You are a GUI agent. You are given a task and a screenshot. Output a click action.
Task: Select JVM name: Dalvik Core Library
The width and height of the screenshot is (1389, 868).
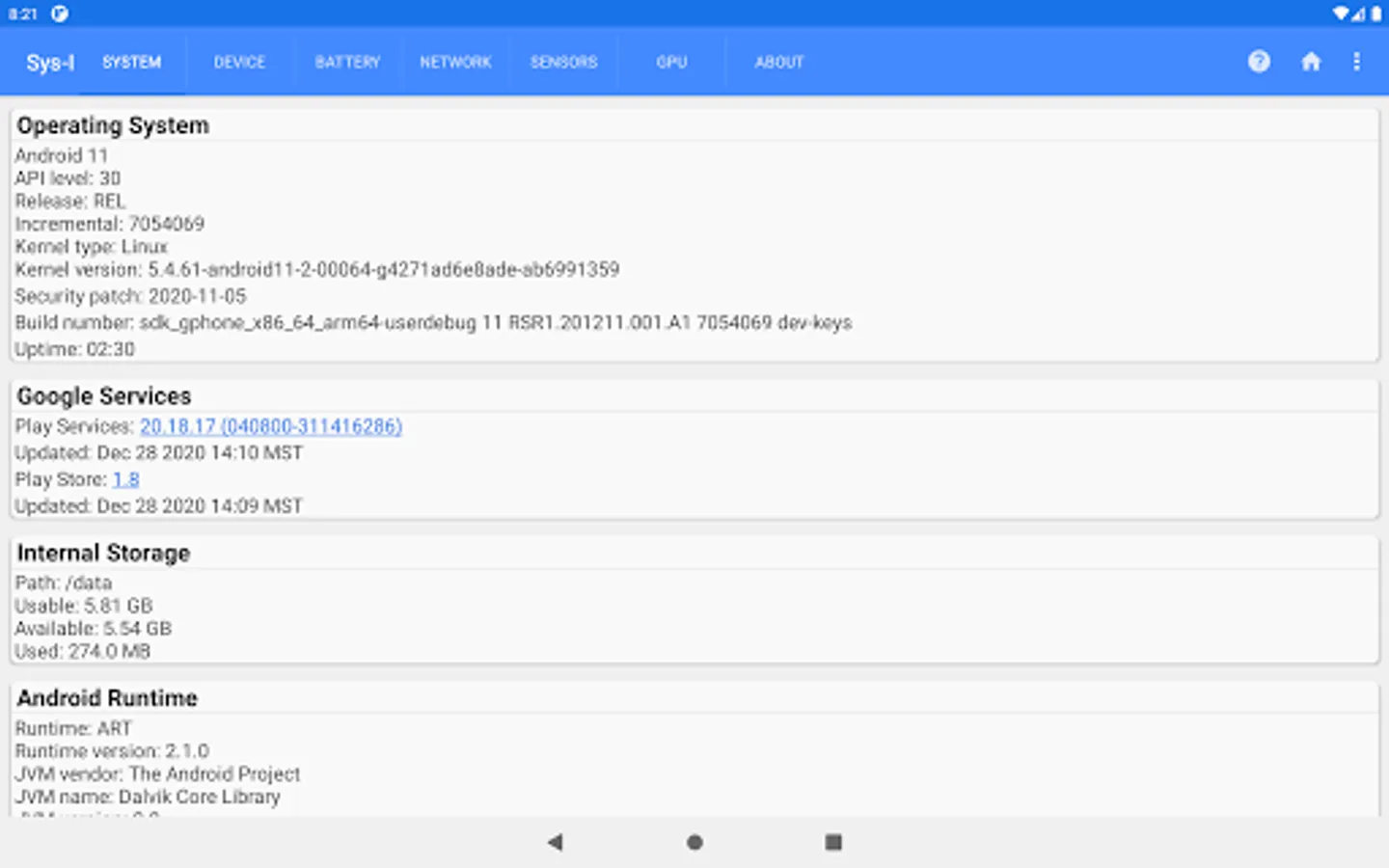click(x=147, y=798)
